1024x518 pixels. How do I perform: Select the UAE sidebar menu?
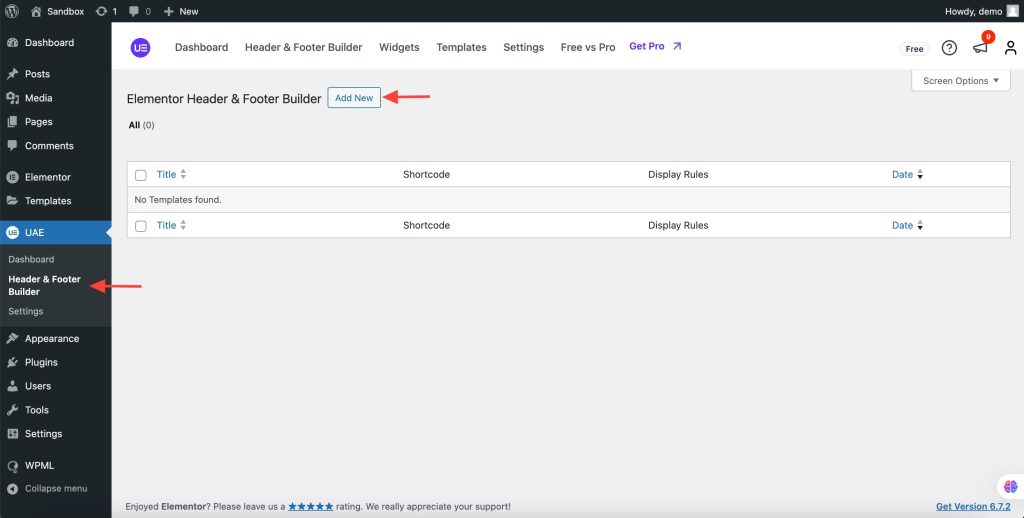(x=56, y=233)
